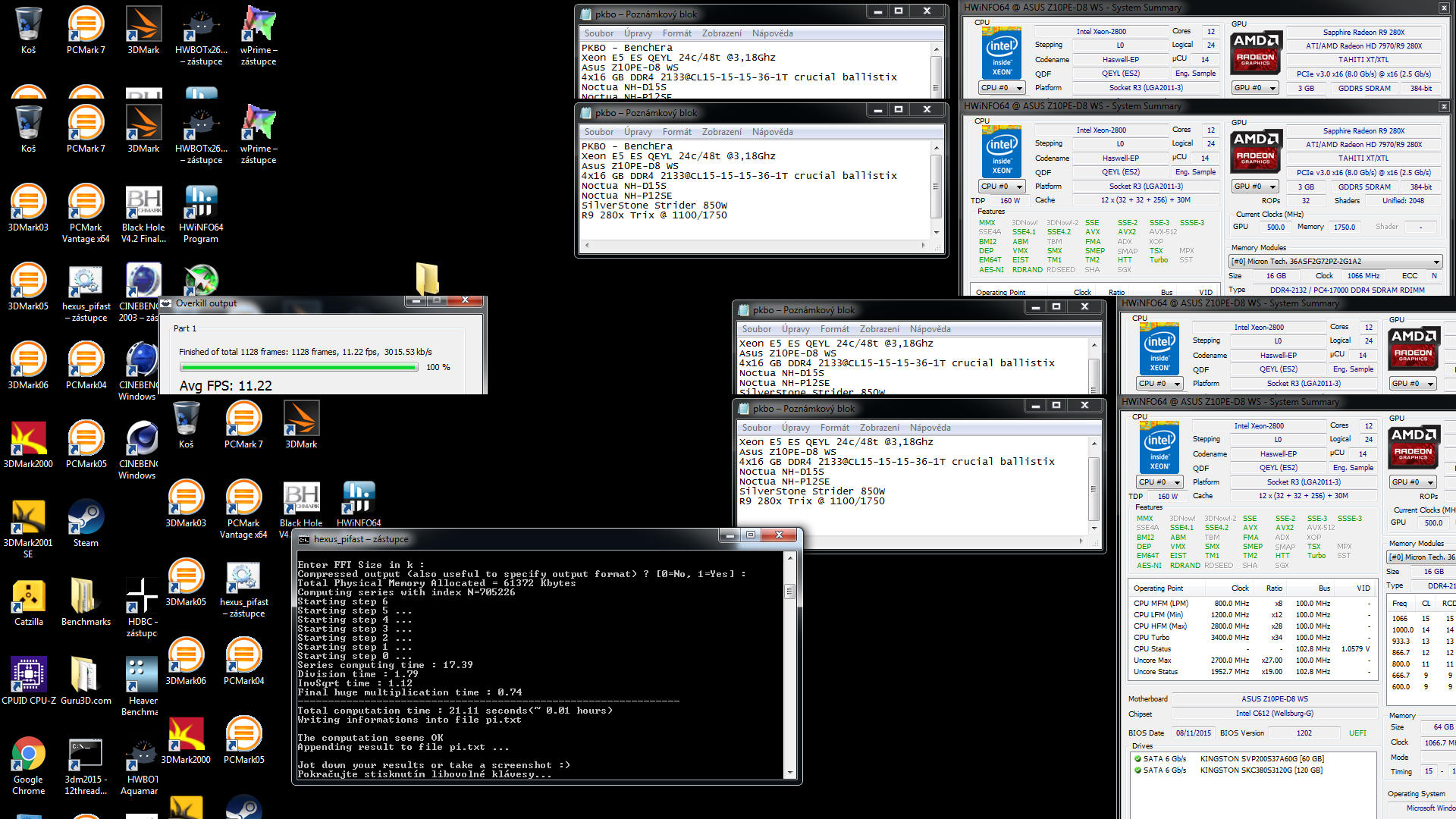This screenshot has height=819, width=1456.
Task: Open the Catzilla desktop shortcut
Action: (29, 603)
